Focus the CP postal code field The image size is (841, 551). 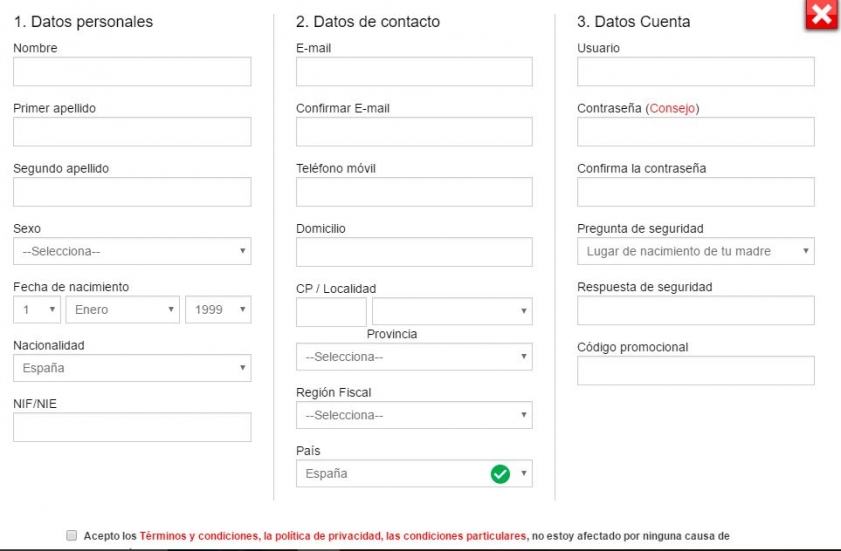(x=331, y=312)
